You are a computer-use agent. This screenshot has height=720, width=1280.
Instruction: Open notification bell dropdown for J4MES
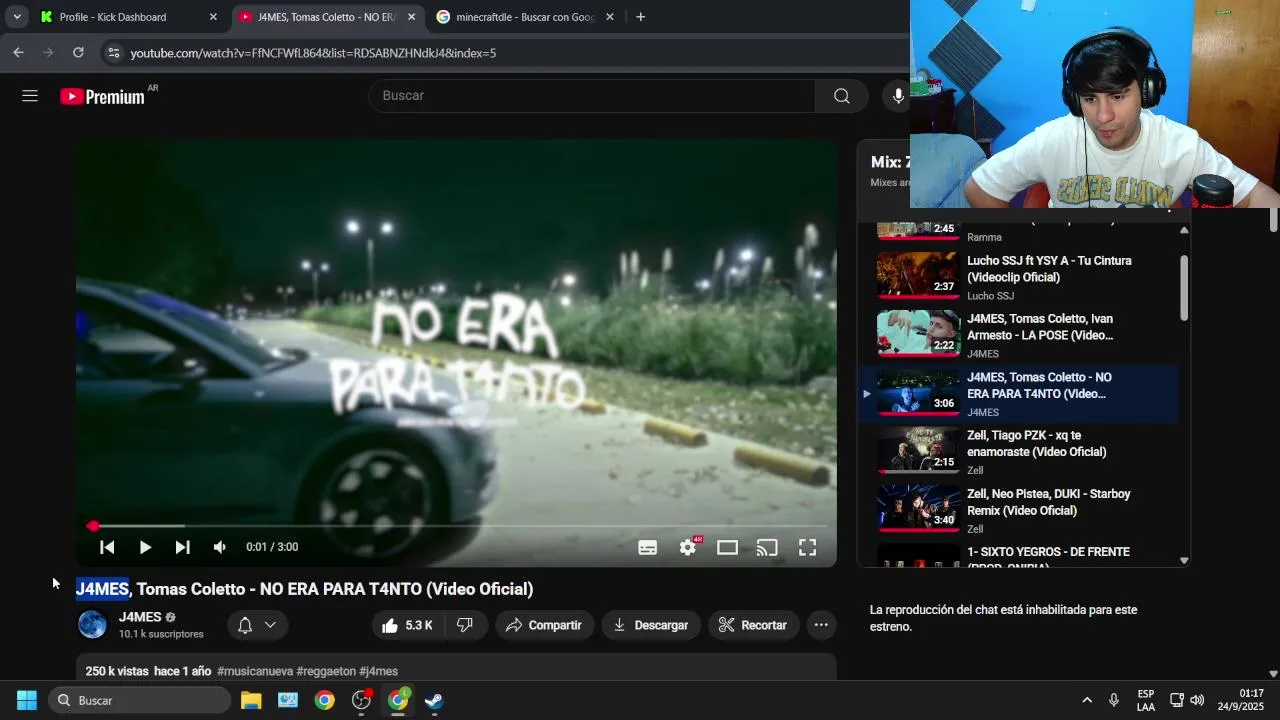[x=257, y=625]
